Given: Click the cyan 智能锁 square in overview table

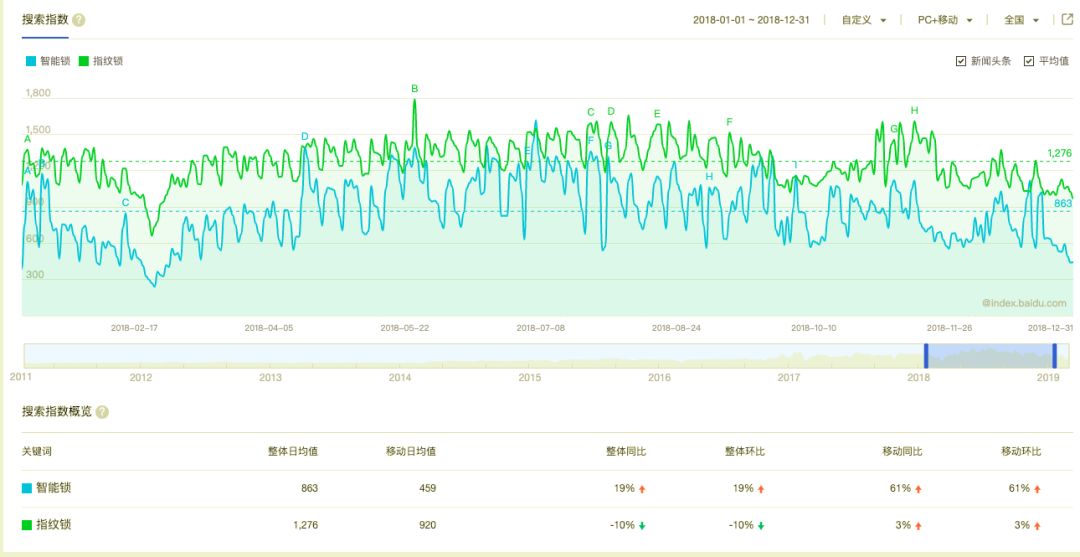Looking at the screenshot, I should point(27,489).
